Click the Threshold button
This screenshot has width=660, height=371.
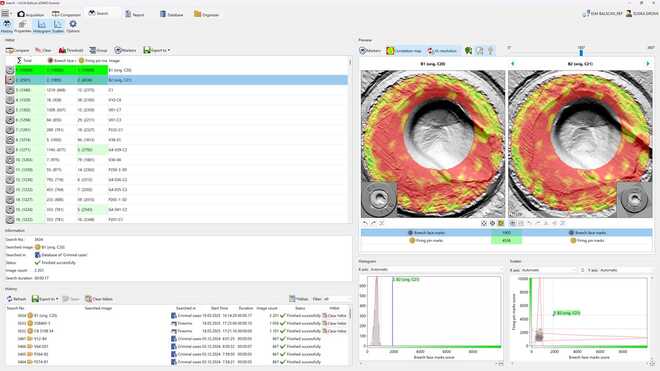(71, 51)
